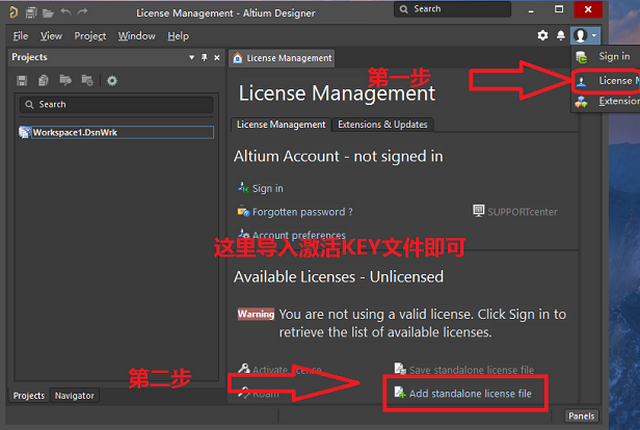The height and width of the screenshot is (430, 640).
Task: Open the Projects panel settings gear
Action: [112, 80]
